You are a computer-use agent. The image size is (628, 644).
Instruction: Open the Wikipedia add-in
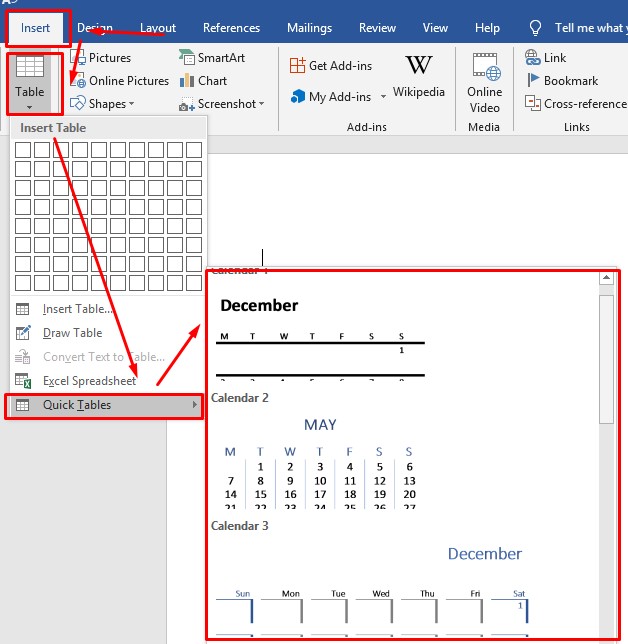pos(419,76)
